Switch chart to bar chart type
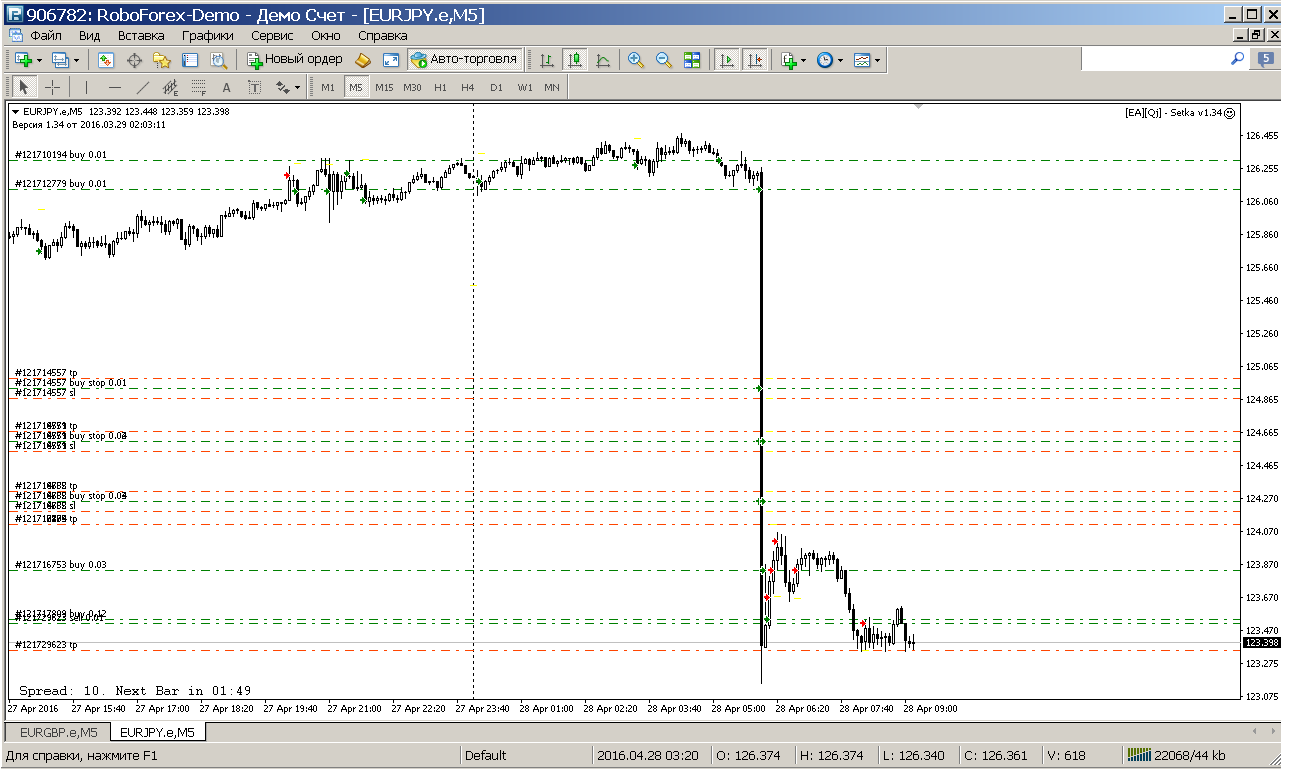 coord(546,60)
